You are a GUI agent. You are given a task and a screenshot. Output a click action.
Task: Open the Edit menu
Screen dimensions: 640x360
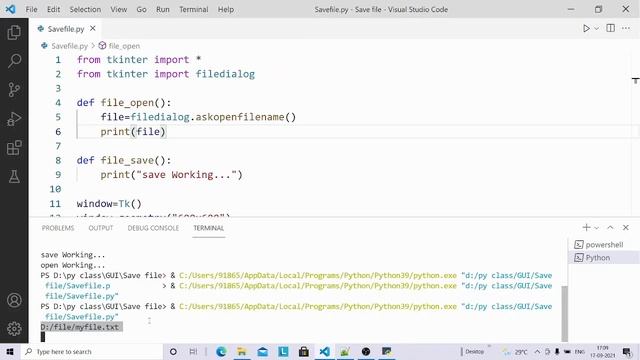click(53, 9)
